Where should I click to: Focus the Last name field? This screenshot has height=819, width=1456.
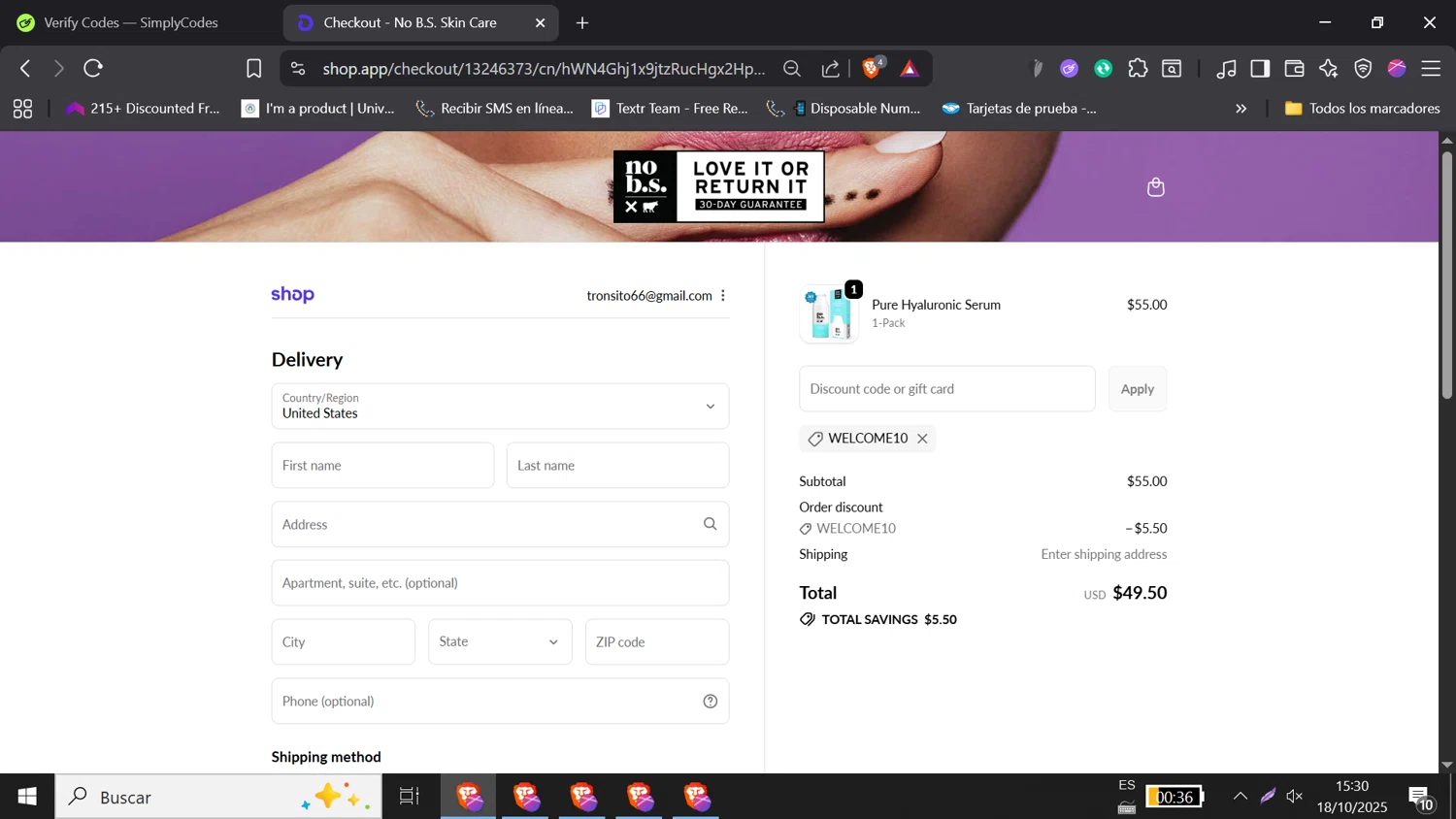(617, 465)
